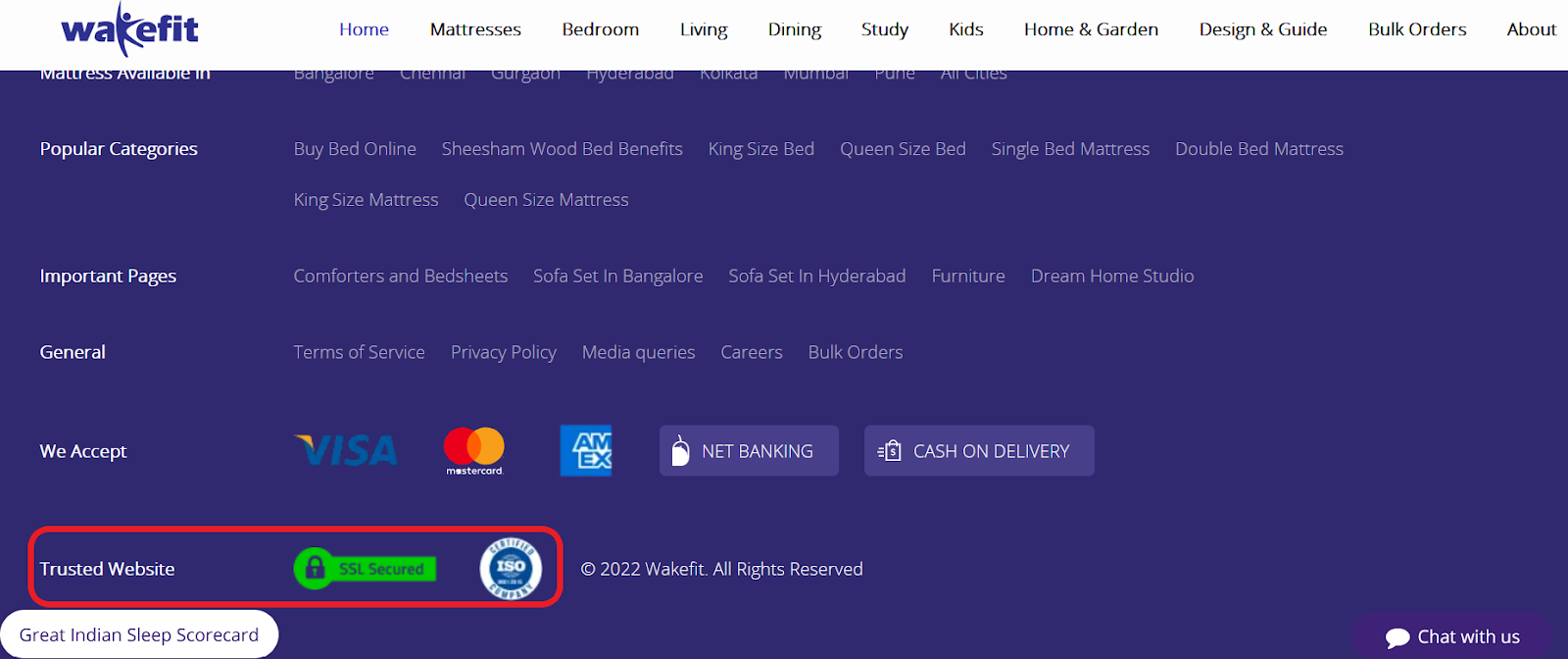Open the Home menu item
The image size is (1568, 659).
364,29
